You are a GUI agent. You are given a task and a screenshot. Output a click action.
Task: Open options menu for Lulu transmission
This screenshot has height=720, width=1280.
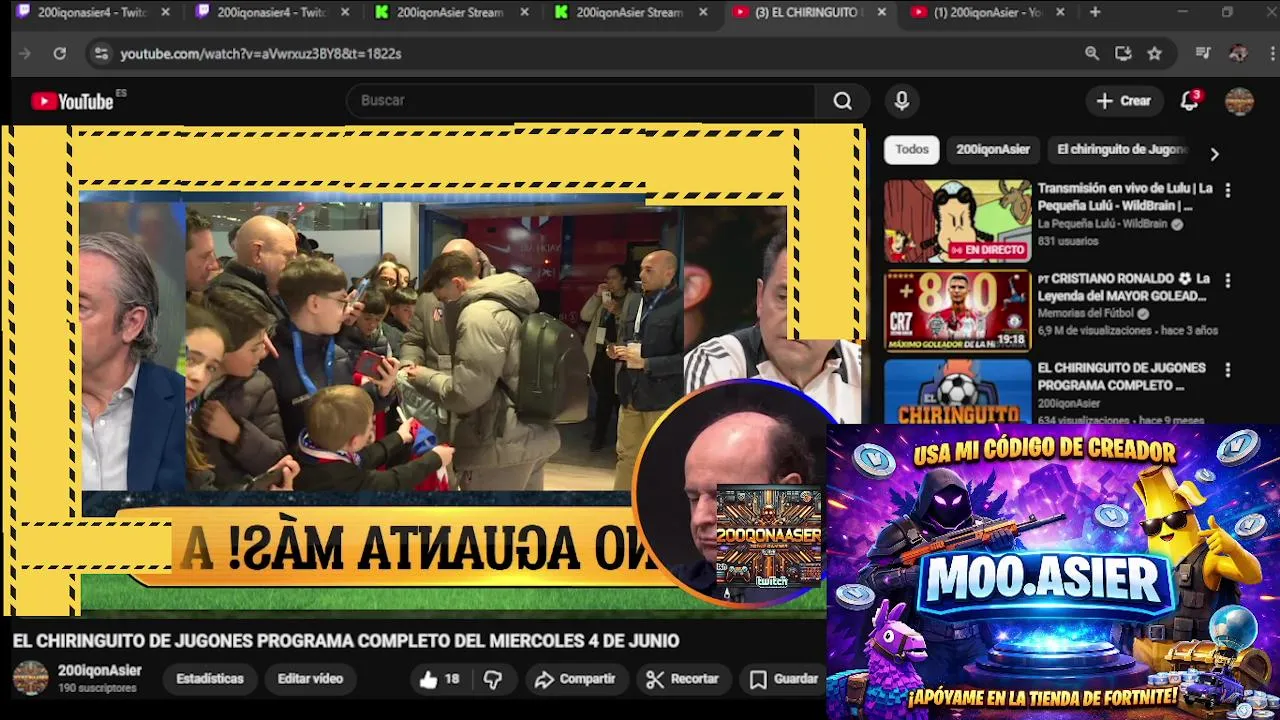tap(1227, 190)
